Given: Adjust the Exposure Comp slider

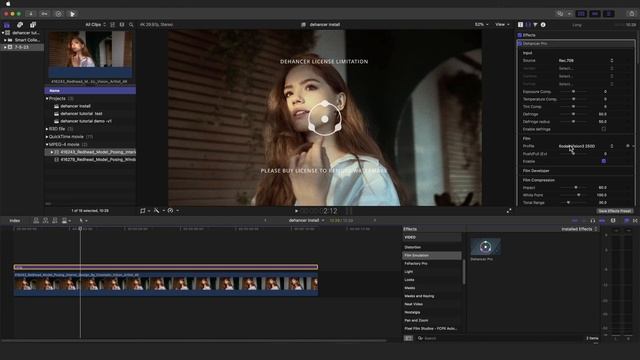Looking at the screenshot, I should pyautogui.click(x=573, y=91).
